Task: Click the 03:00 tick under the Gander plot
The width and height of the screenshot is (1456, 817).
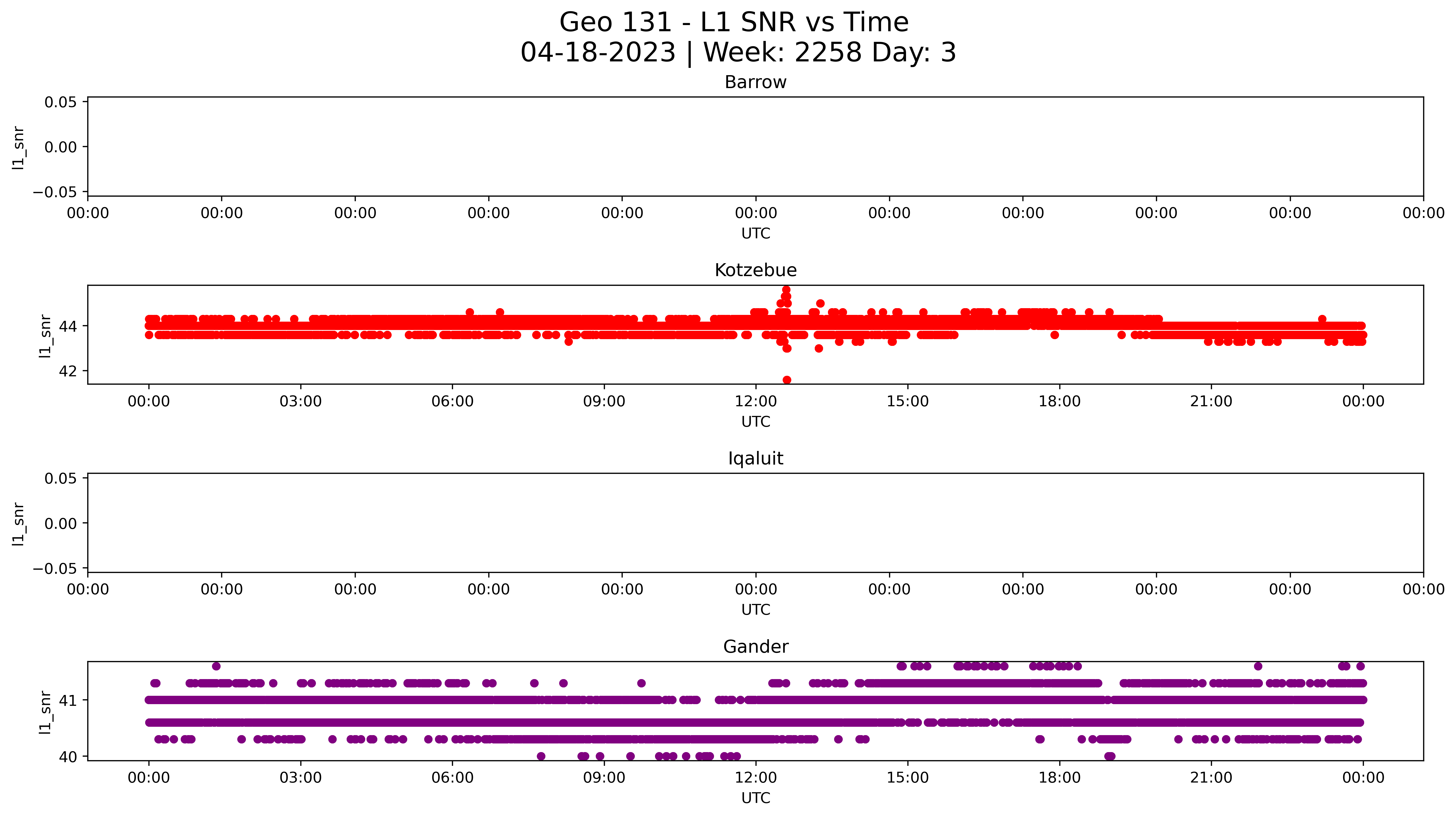Action: (x=301, y=778)
